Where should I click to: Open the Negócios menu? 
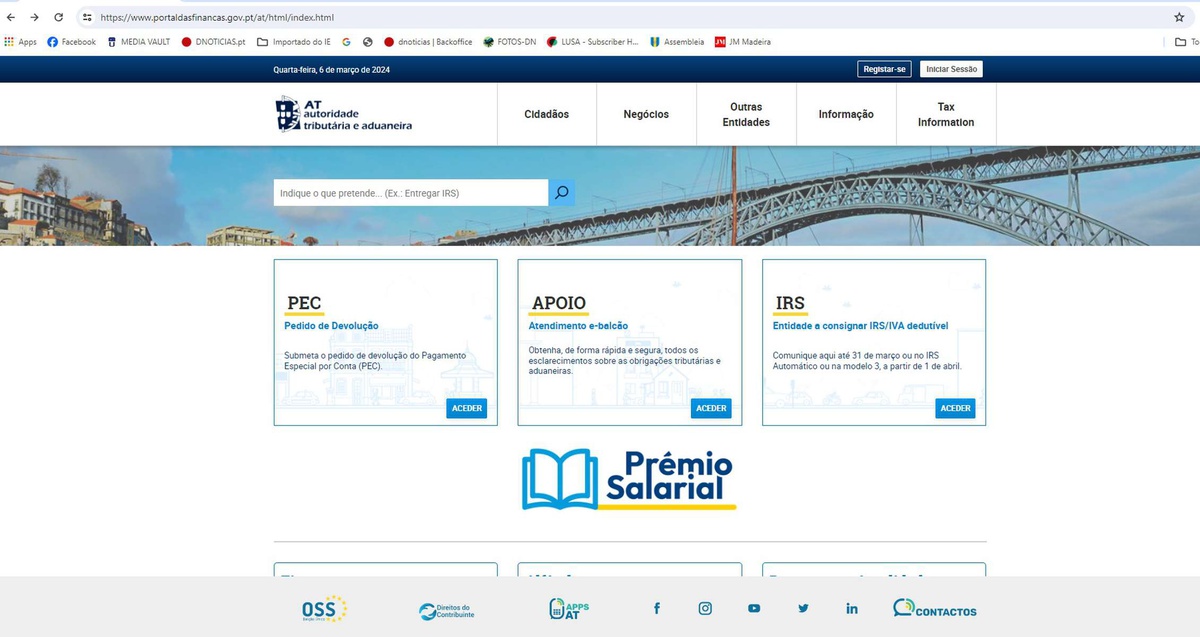point(646,114)
